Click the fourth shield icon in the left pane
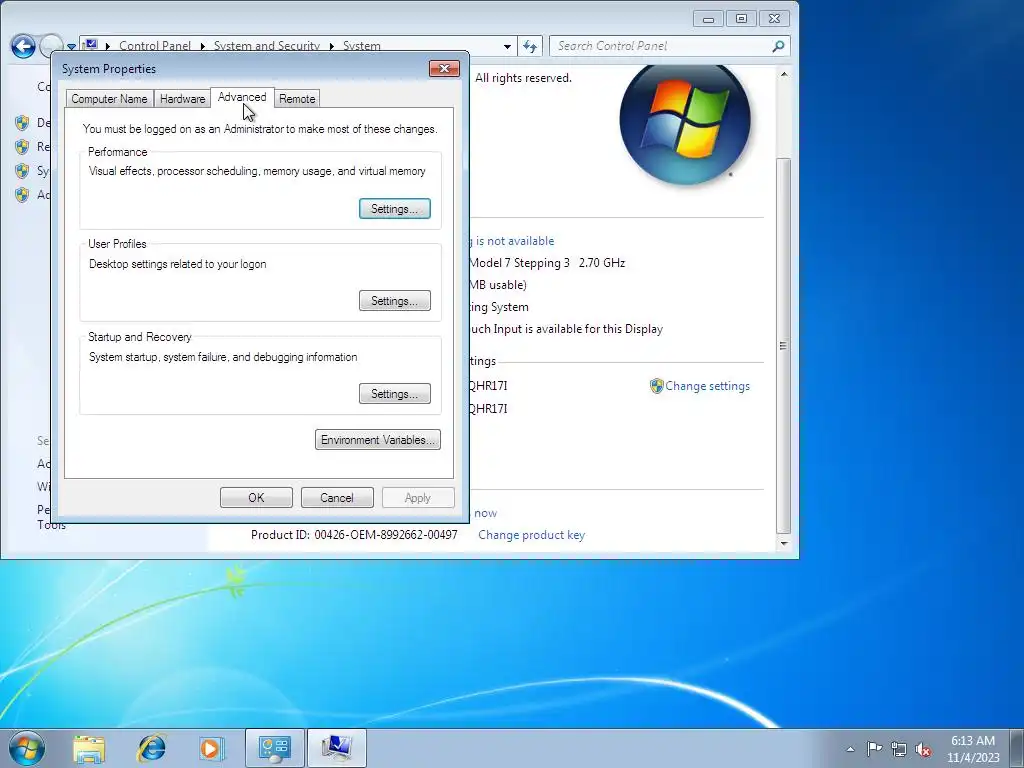Image resolution: width=1024 pixels, height=768 pixels. 22,195
